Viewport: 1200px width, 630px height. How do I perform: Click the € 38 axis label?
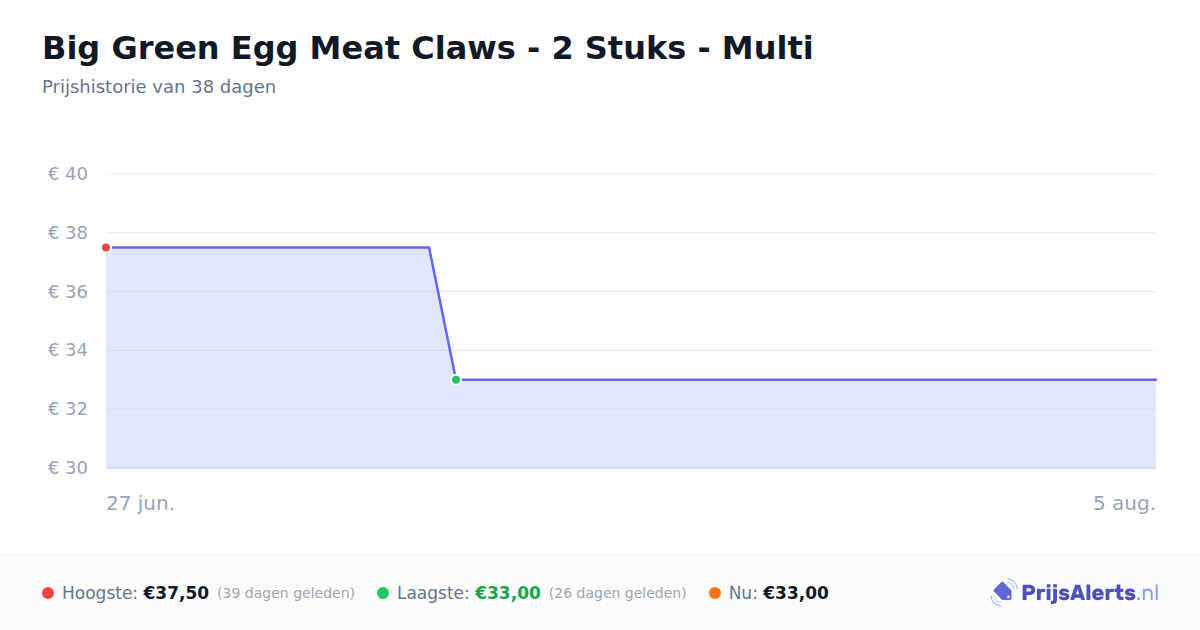68,233
